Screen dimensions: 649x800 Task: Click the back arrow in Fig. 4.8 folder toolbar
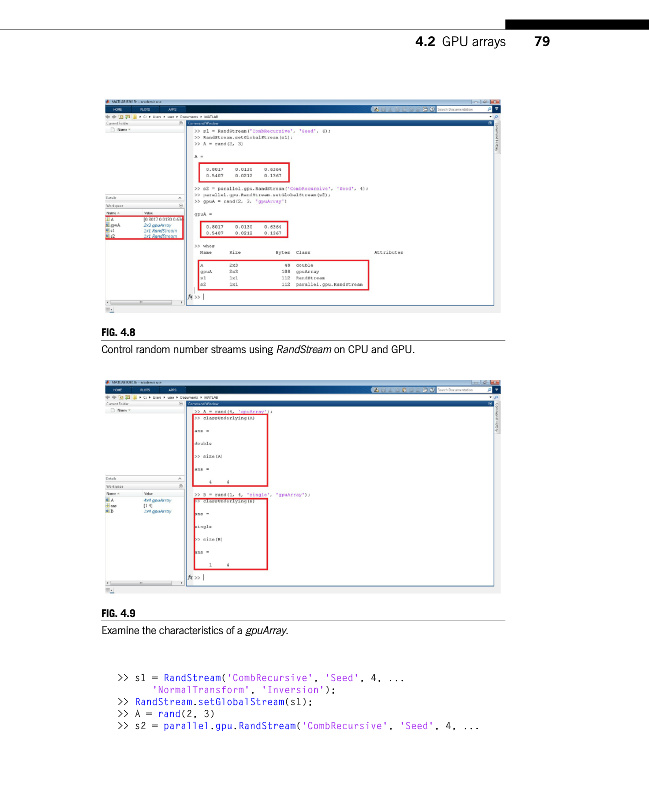[x=107, y=116]
